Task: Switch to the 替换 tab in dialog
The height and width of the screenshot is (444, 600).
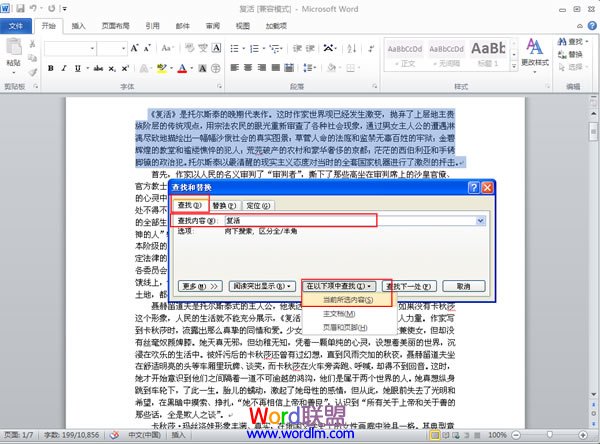Action: pos(220,203)
